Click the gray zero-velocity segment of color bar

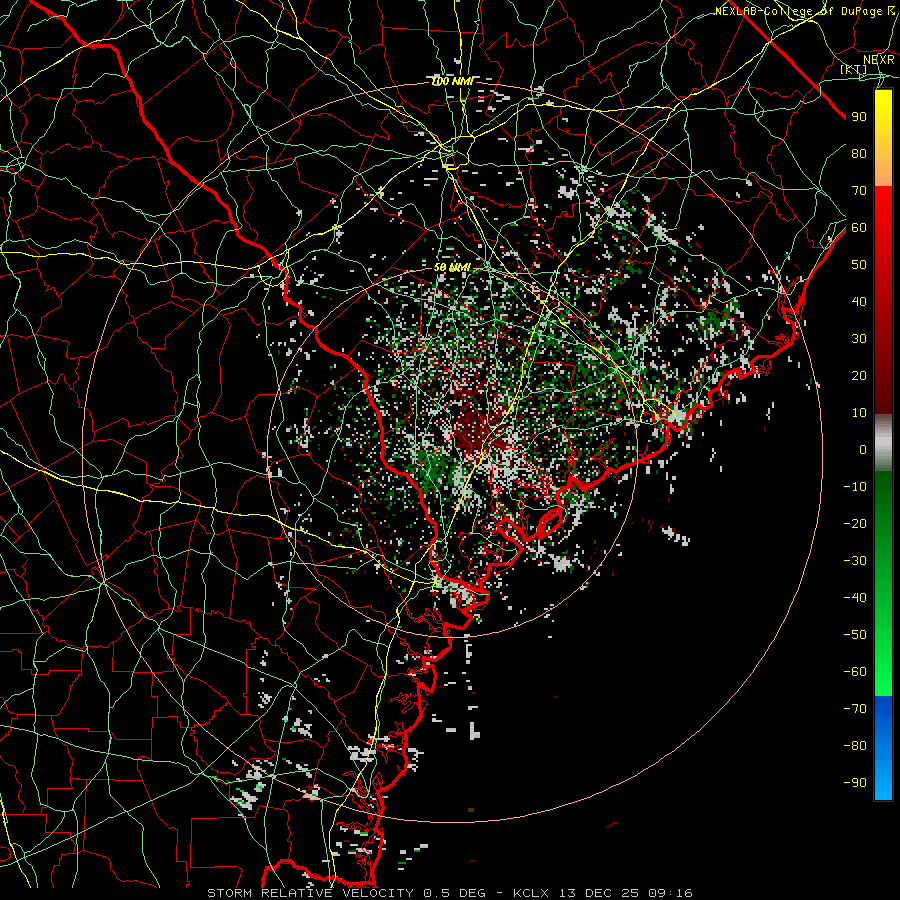[x=883, y=443]
